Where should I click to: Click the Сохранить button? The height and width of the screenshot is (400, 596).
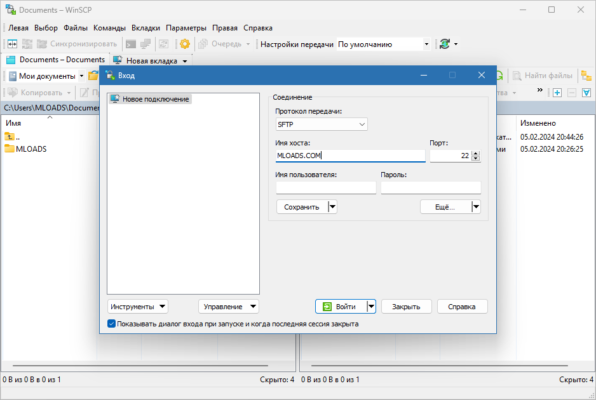[x=301, y=207]
